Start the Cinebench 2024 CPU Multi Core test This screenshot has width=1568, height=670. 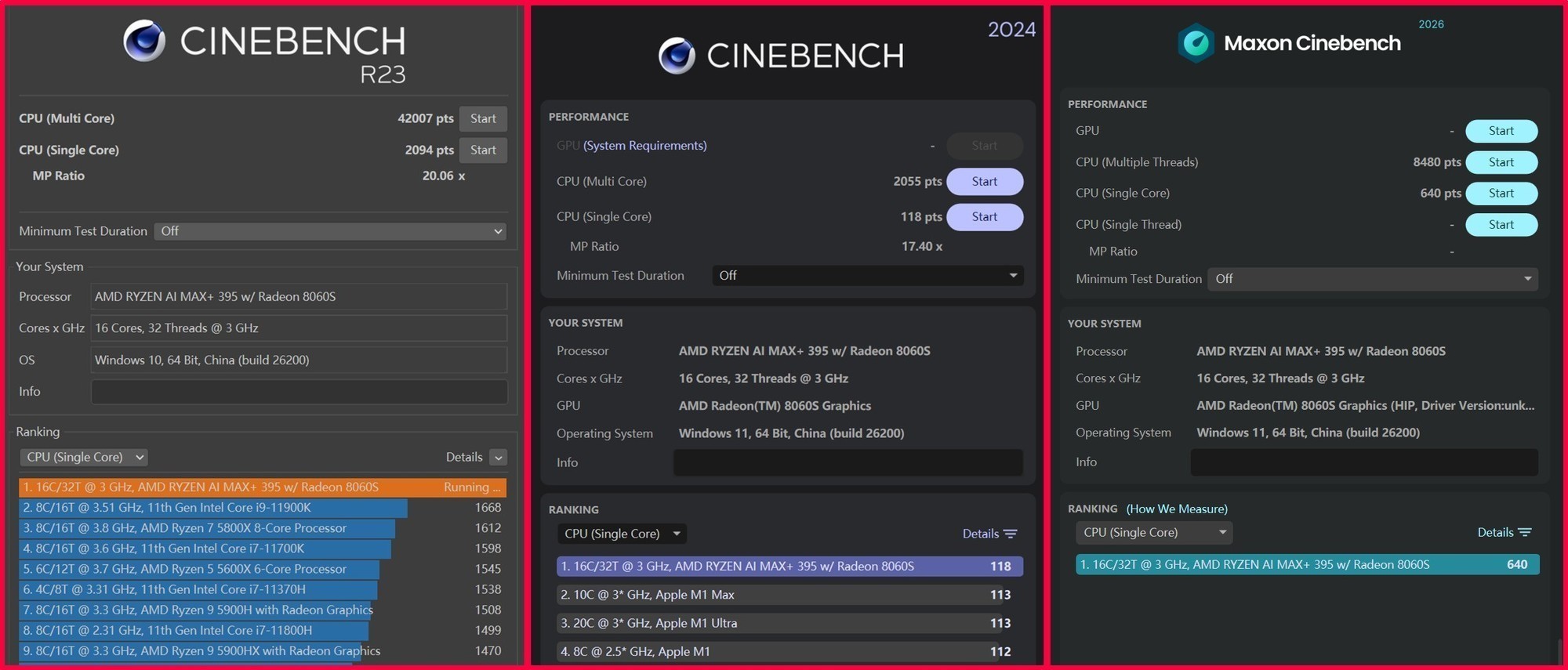[985, 181]
